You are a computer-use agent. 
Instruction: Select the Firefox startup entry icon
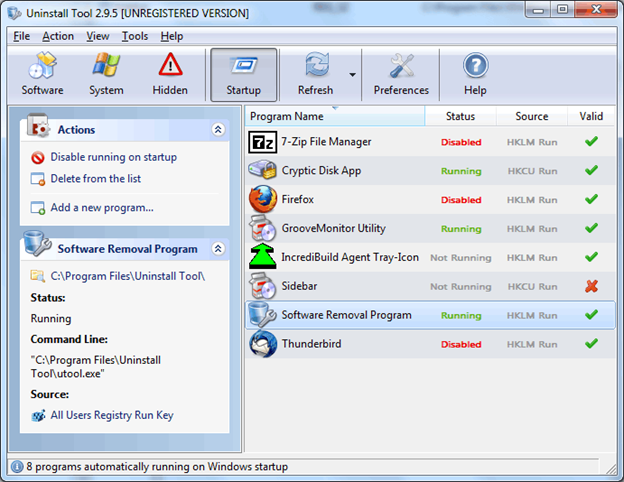263,199
